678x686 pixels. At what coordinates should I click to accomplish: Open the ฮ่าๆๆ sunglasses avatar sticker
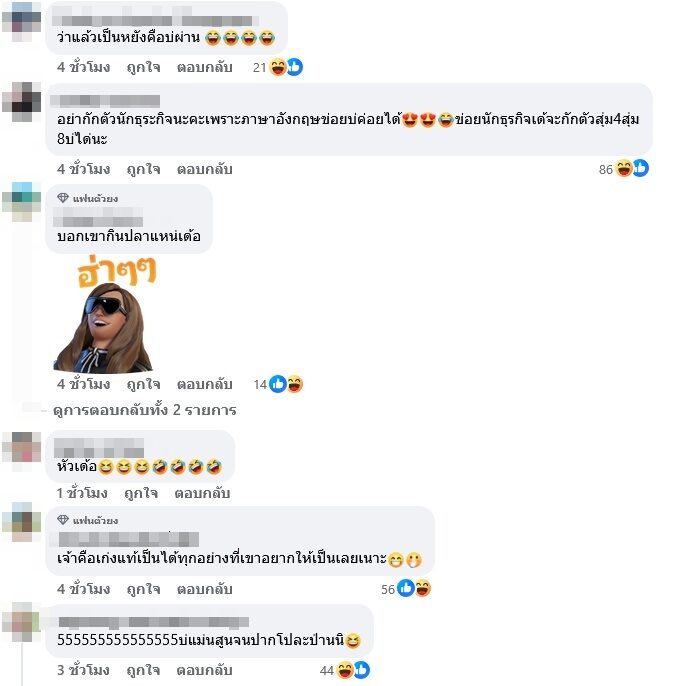tap(105, 314)
